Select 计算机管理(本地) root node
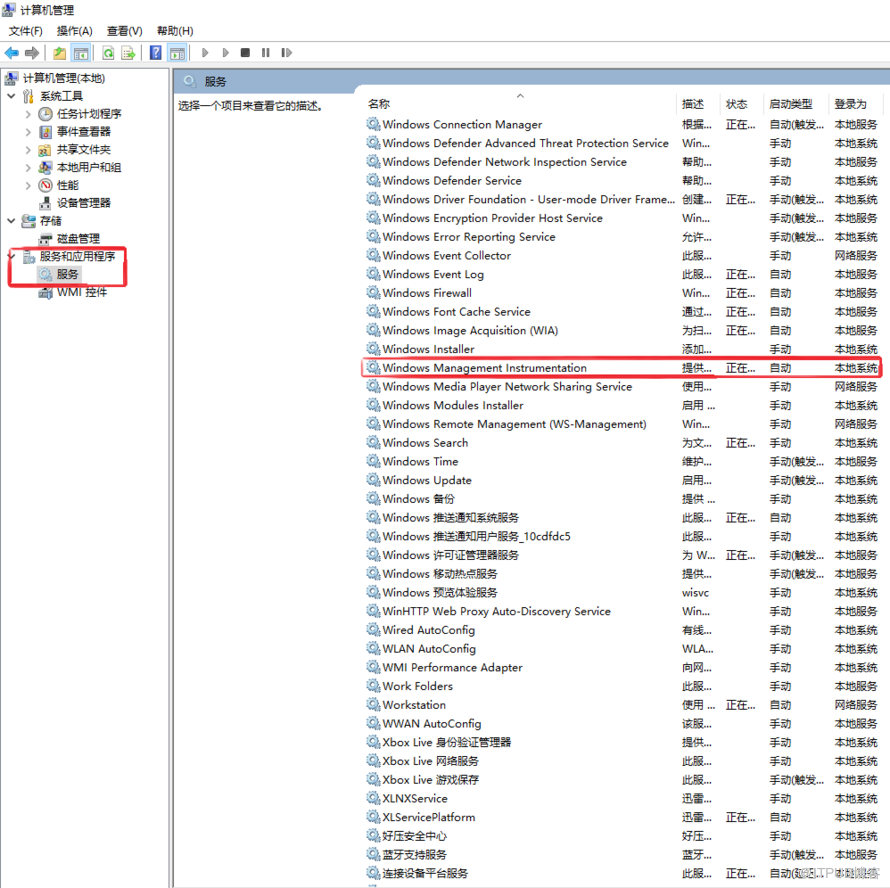The image size is (890, 888). pyautogui.click(x=55, y=78)
